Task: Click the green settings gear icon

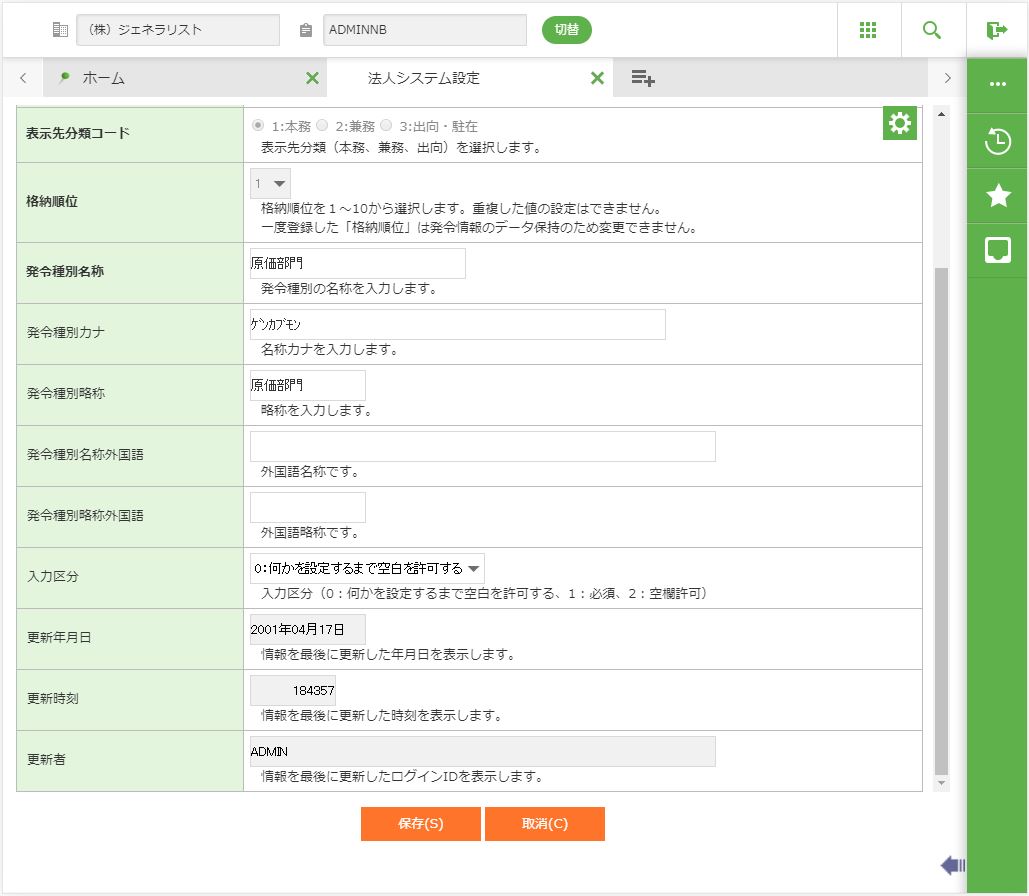Action: 900,123
